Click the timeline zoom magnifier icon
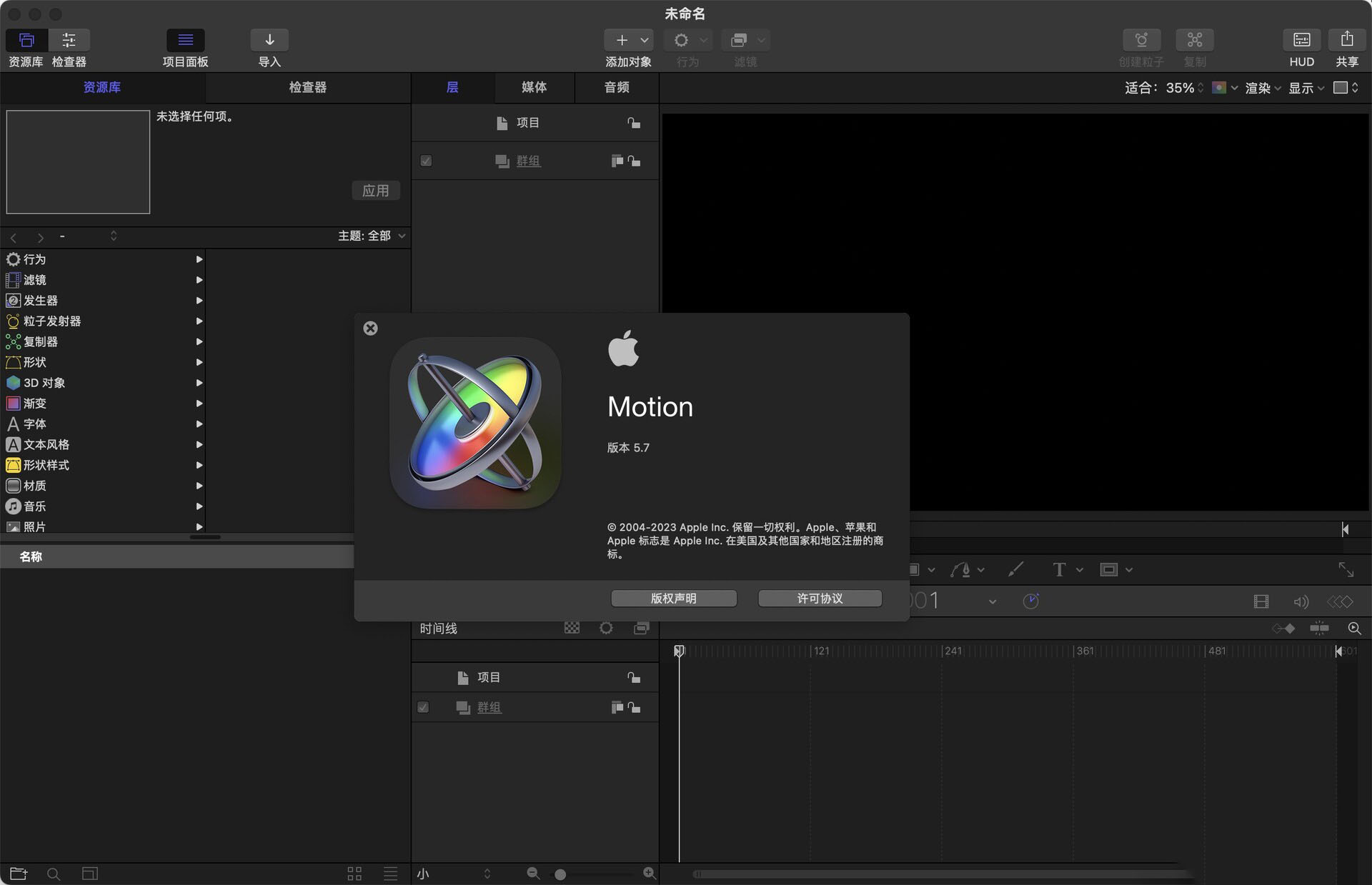The width and height of the screenshot is (1372, 885). tap(1354, 629)
